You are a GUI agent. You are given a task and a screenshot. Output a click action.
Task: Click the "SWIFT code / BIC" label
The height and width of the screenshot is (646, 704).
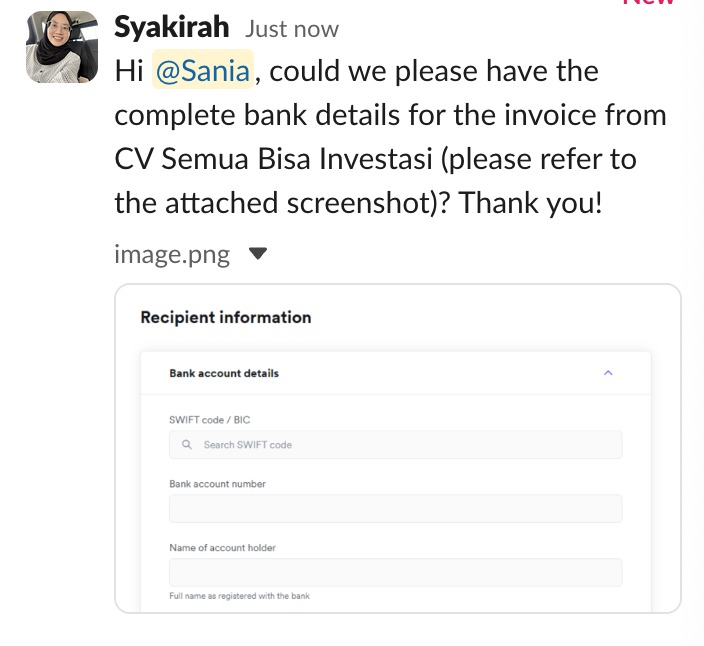pyautogui.click(x=209, y=420)
